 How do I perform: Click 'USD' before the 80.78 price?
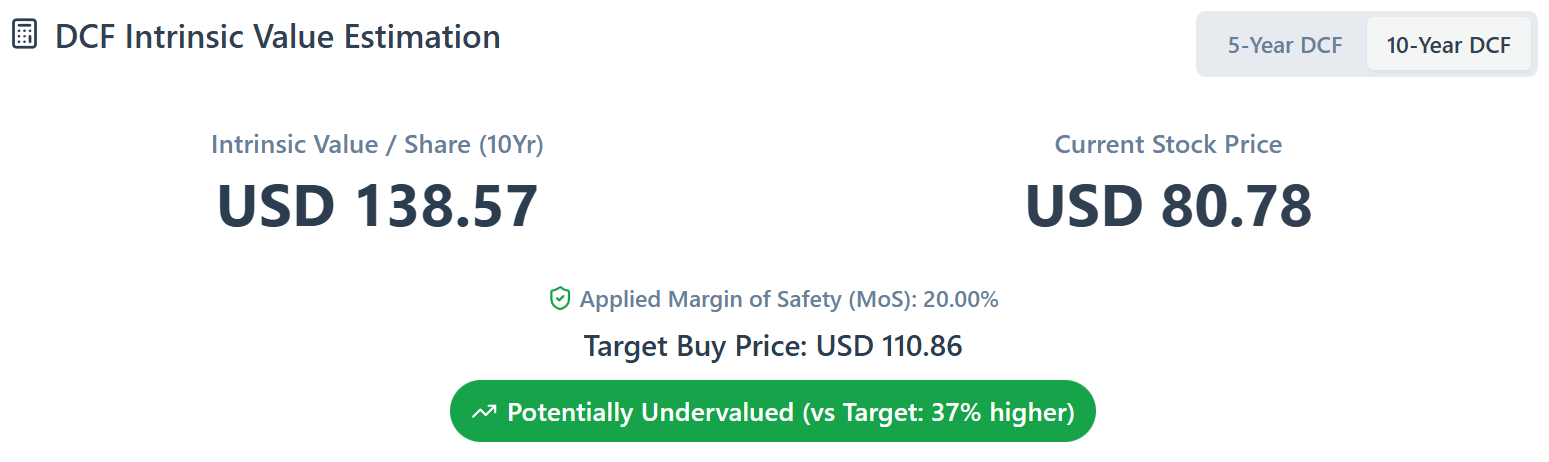pyautogui.click(x=1083, y=207)
